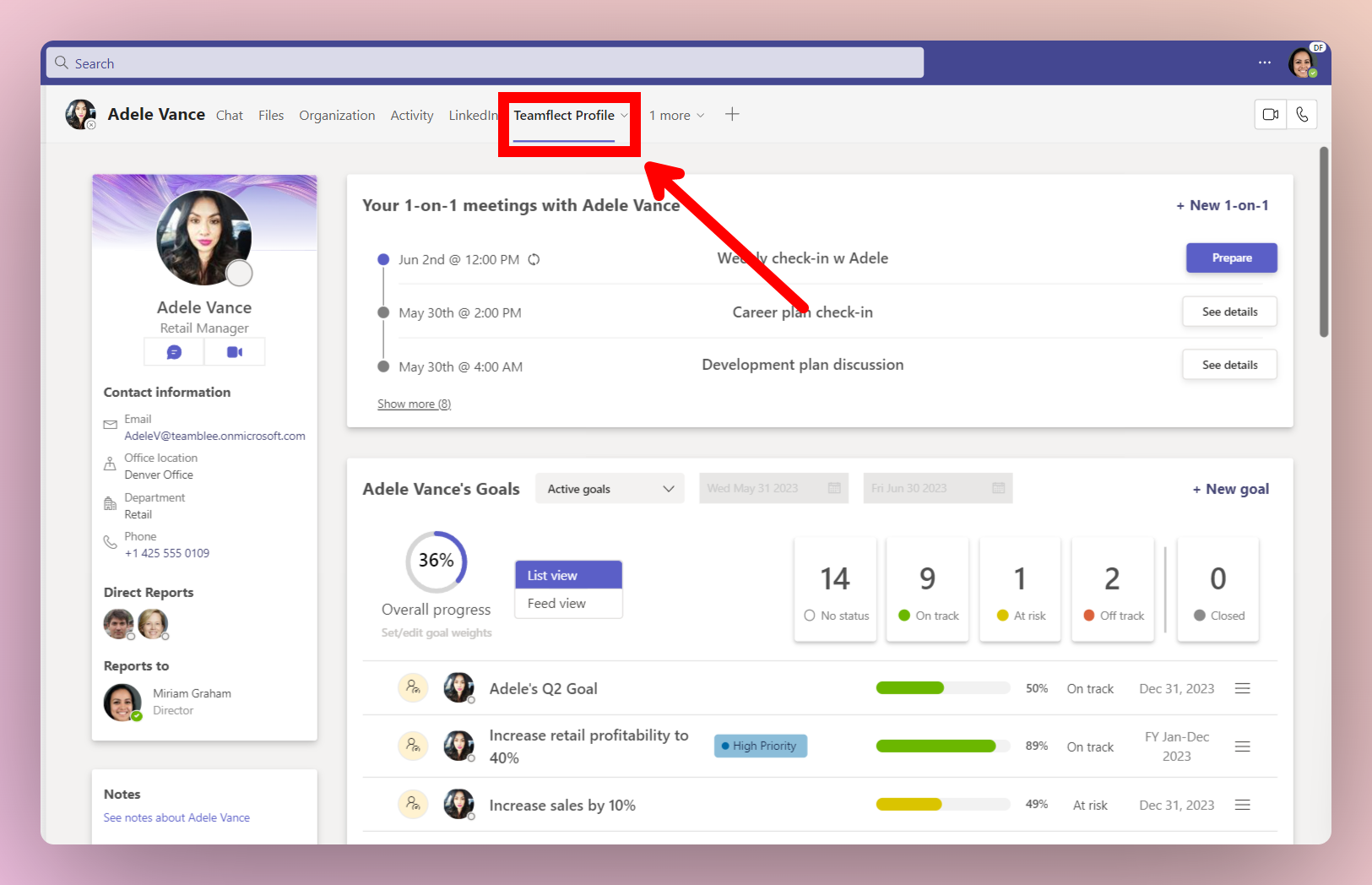Open See notes about Adele Vance

(176, 817)
